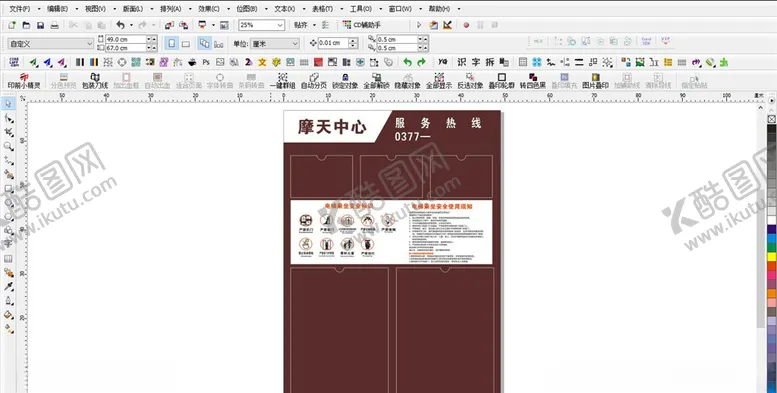777x393 pixels.
Task: Pick the yellow palette swatch
Action: (x=772, y=257)
